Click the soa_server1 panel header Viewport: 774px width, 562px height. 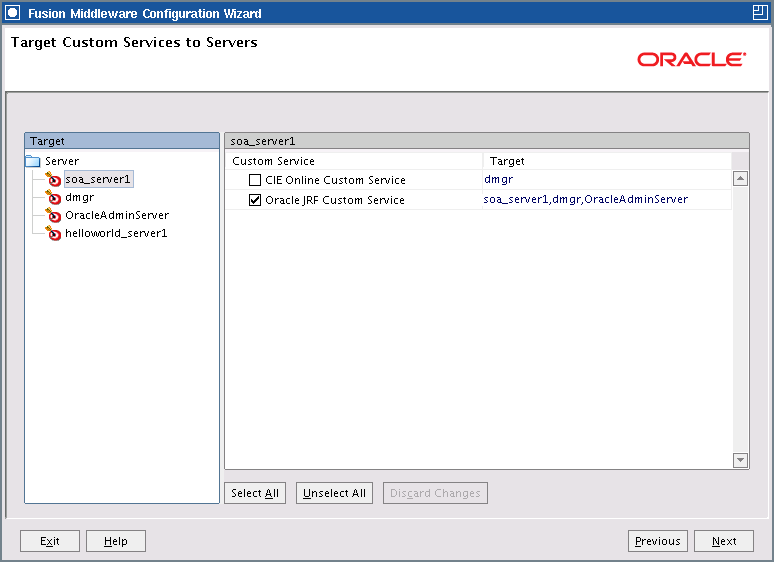487,141
